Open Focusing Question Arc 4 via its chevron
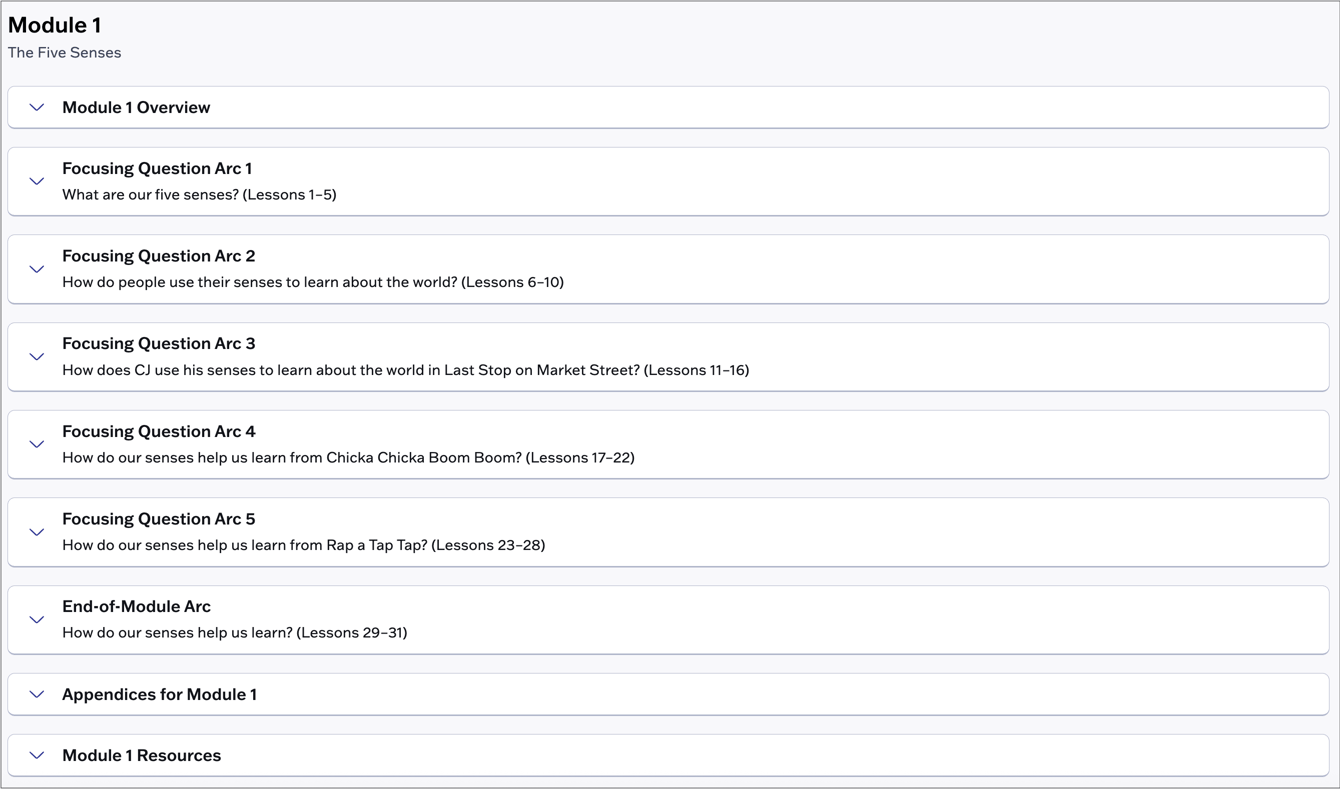 click(x=37, y=444)
